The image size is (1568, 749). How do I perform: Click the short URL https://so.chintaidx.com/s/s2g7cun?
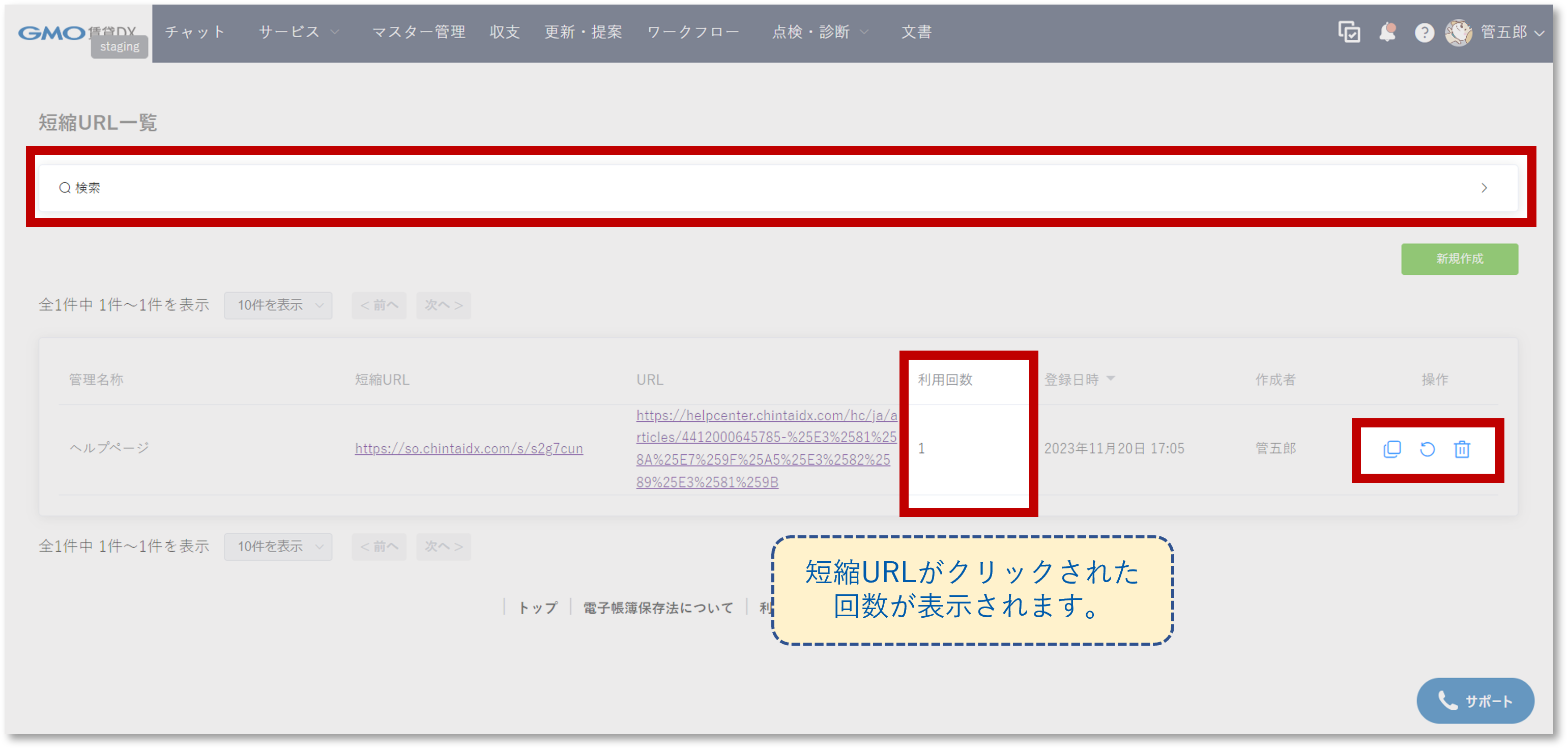coord(469,448)
